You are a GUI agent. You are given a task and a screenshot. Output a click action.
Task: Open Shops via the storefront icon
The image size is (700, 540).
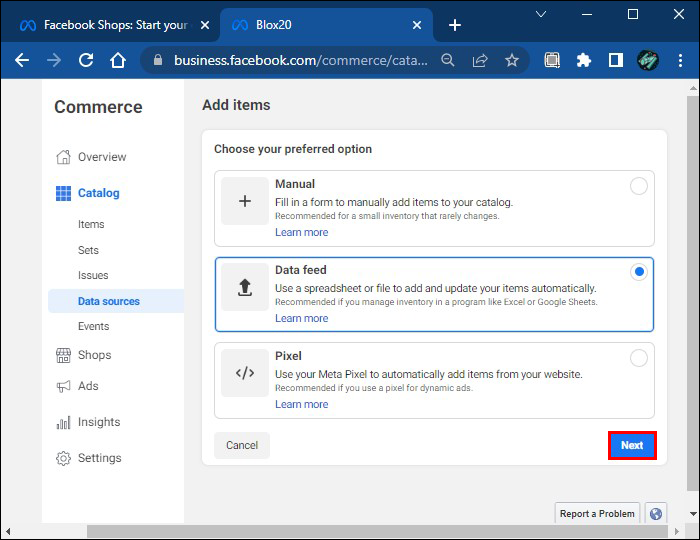pos(63,355)
